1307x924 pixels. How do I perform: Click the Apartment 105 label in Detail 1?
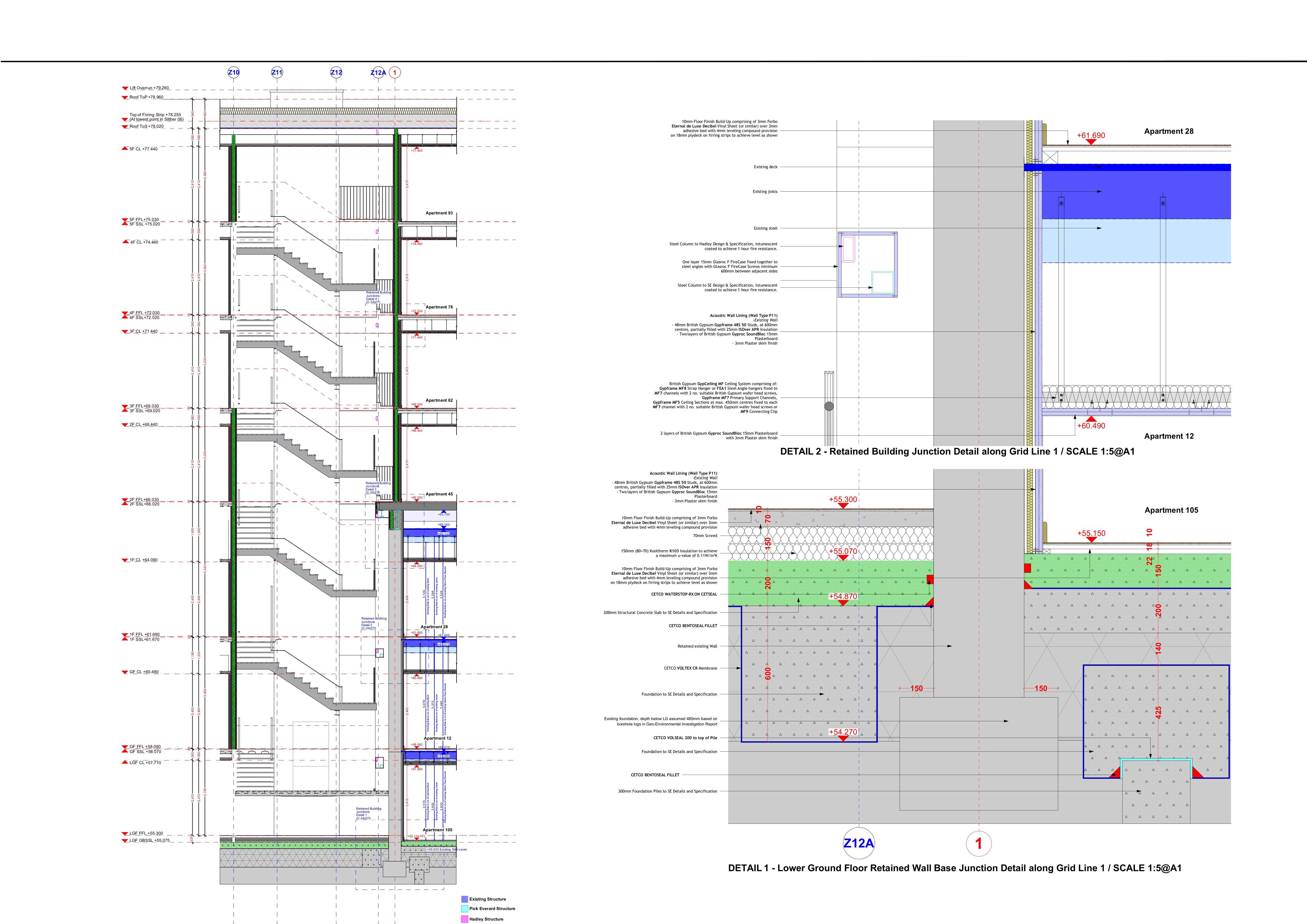coord(1171,510)
